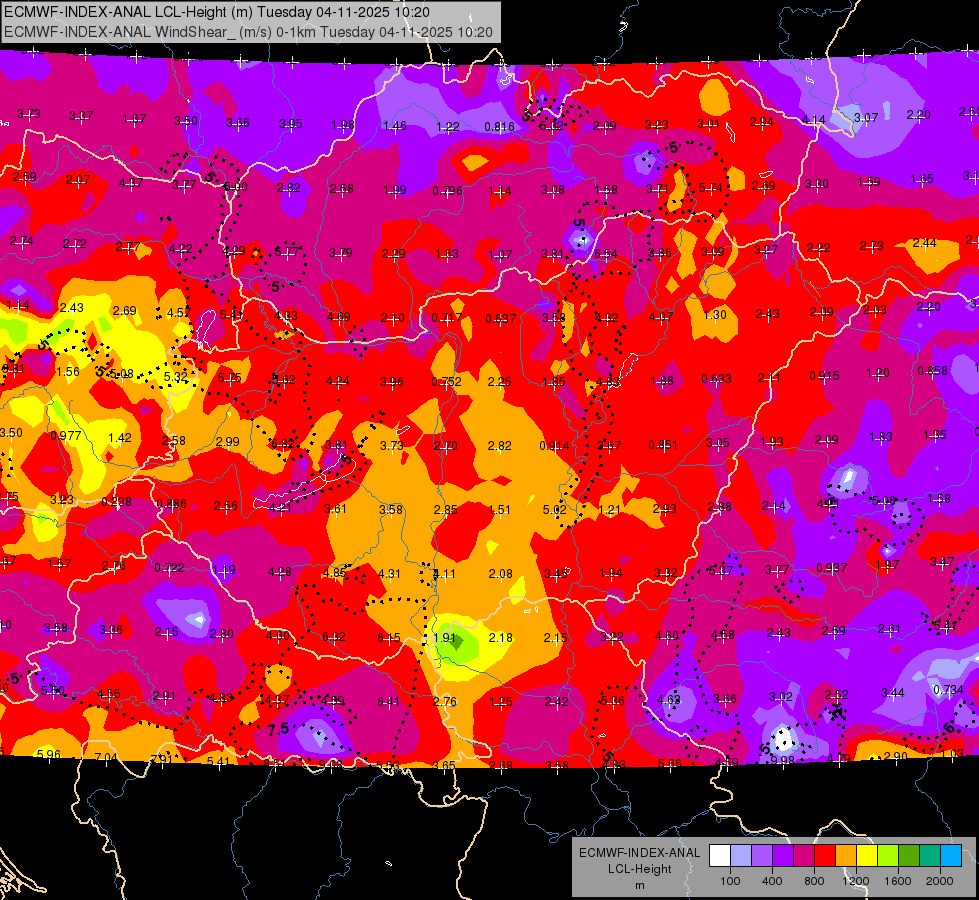Click the 5.75 grid point value
979x900 pixels.
[229, 378]
